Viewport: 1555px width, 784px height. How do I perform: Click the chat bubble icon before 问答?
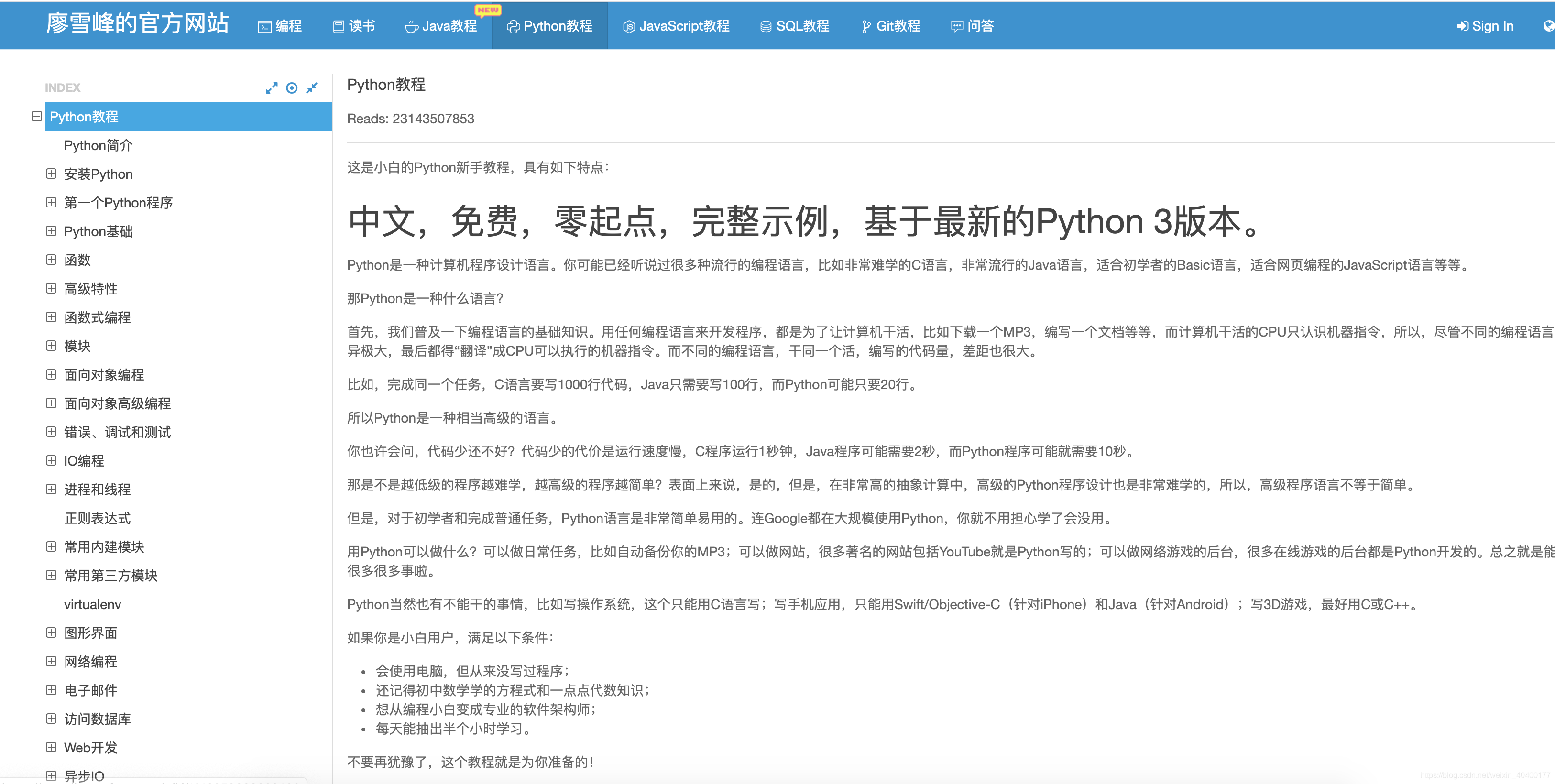coord(957,27)
